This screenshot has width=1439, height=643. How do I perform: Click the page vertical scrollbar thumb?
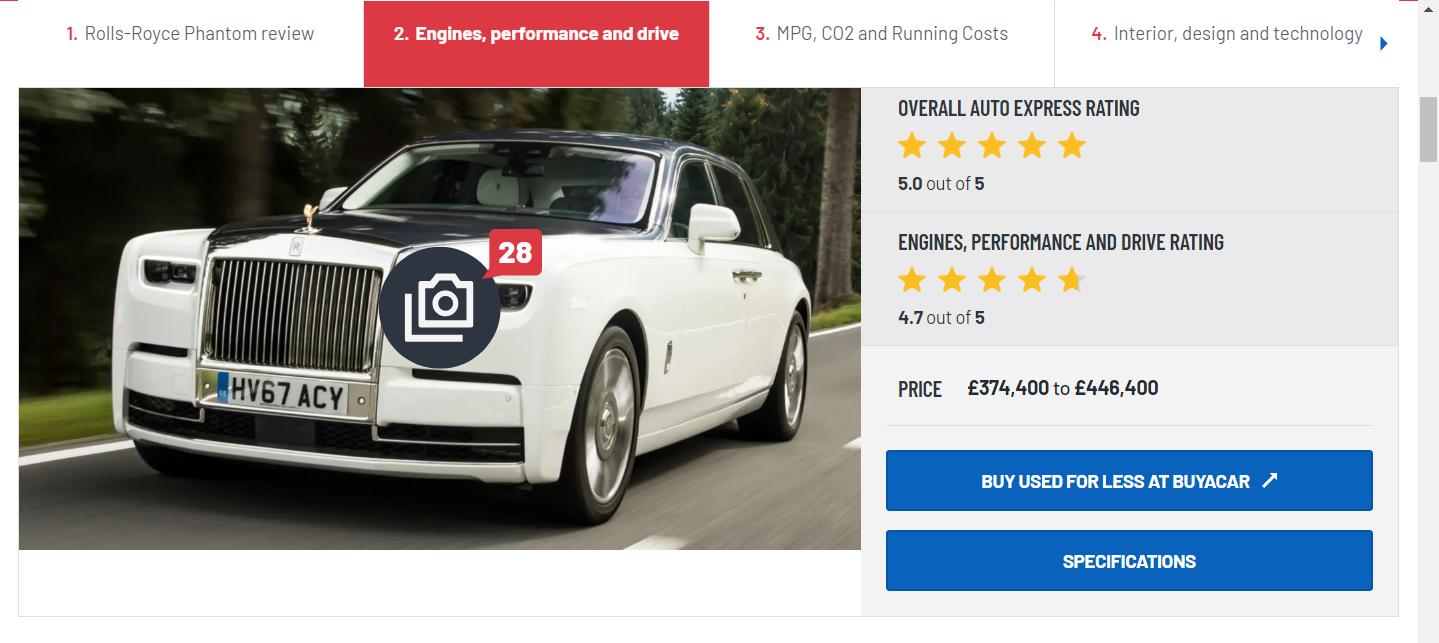point(1428,130)
